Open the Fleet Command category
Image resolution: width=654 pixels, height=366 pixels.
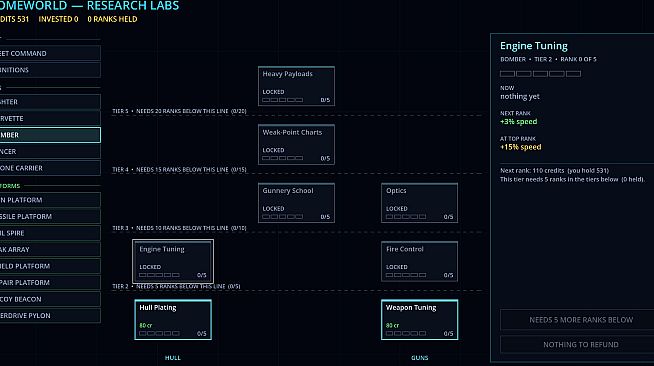(x=50, y=53)
